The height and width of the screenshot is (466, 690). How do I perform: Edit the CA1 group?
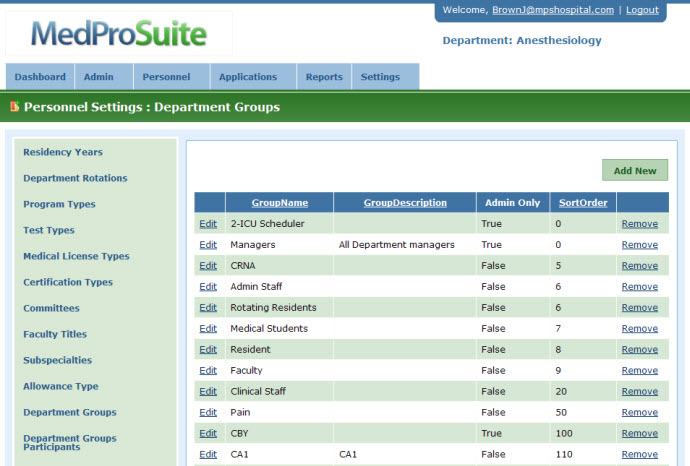click(x=208, y=454)
